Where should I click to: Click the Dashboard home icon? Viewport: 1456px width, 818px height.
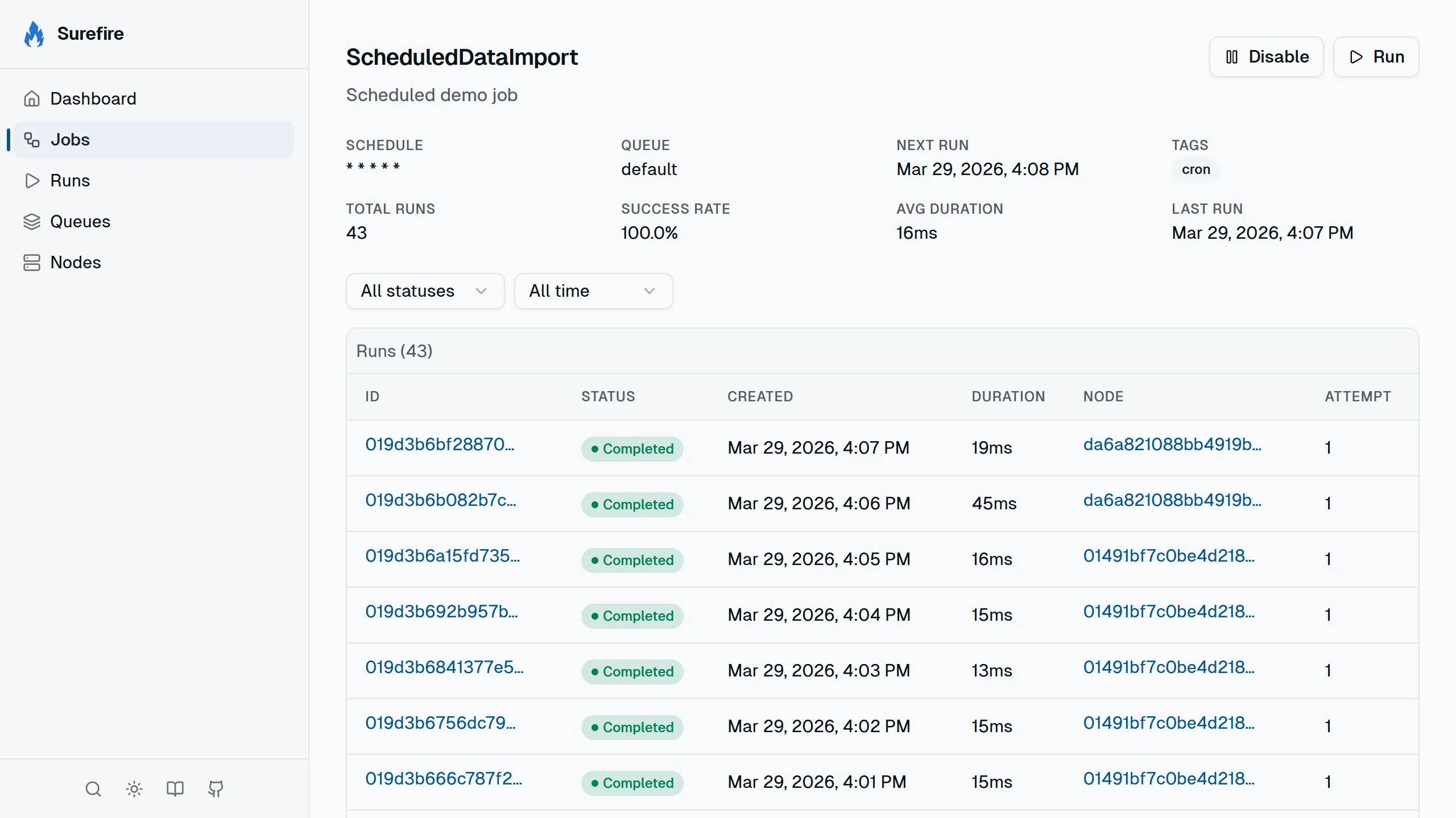[x=32, y=99]
